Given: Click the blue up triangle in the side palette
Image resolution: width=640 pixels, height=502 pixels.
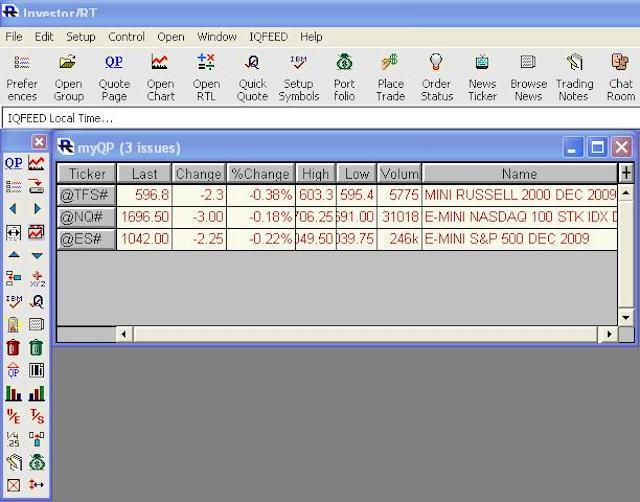Looking at the screenshot, I should coord(14,255).
